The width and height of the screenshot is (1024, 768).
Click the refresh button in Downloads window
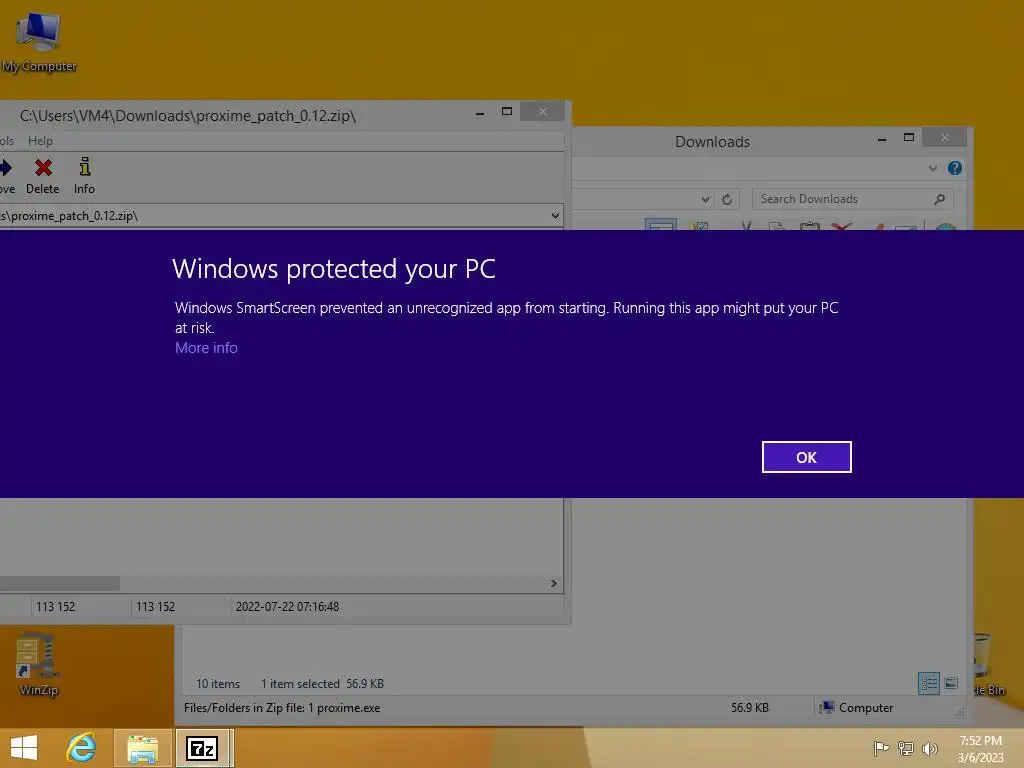click(x=727, y=199)
